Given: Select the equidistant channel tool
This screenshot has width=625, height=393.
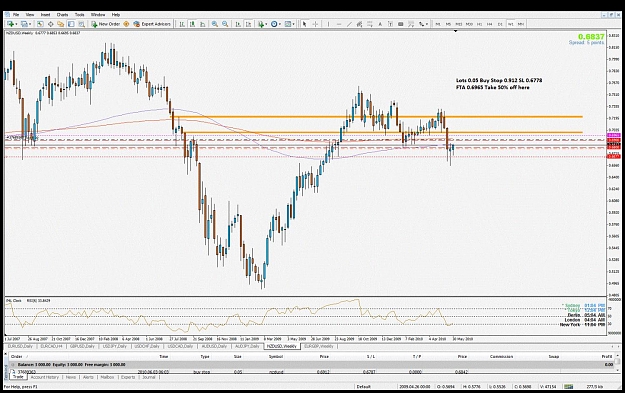Looking at the screenshot, I should click(359, 24).
